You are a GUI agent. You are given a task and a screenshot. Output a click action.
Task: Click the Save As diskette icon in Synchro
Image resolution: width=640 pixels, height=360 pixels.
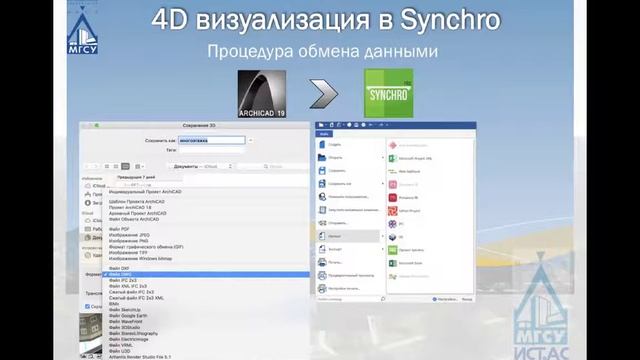tap(322, 184)
